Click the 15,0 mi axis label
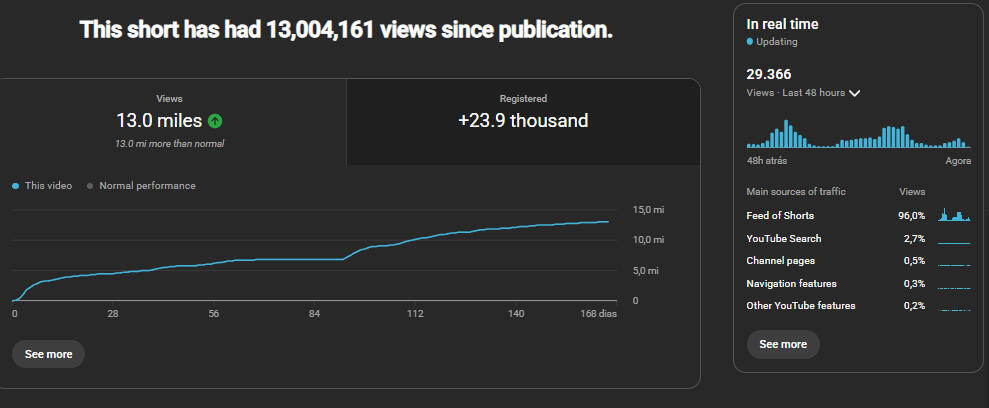Screen dimensions: 989x408 [648, 209]
